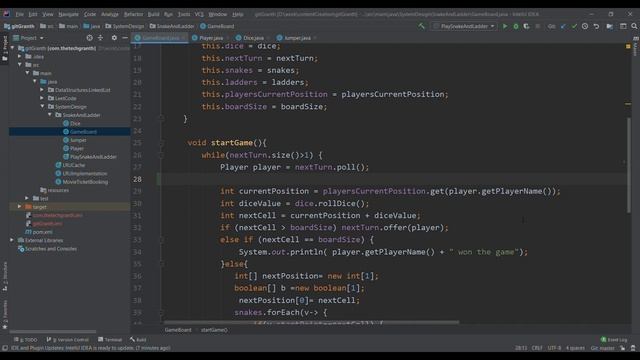The height and width of the screenshot is (360, 640).
Task: Click SystemDesign in the navigation breadcrumb
Action: click(124, 26)
